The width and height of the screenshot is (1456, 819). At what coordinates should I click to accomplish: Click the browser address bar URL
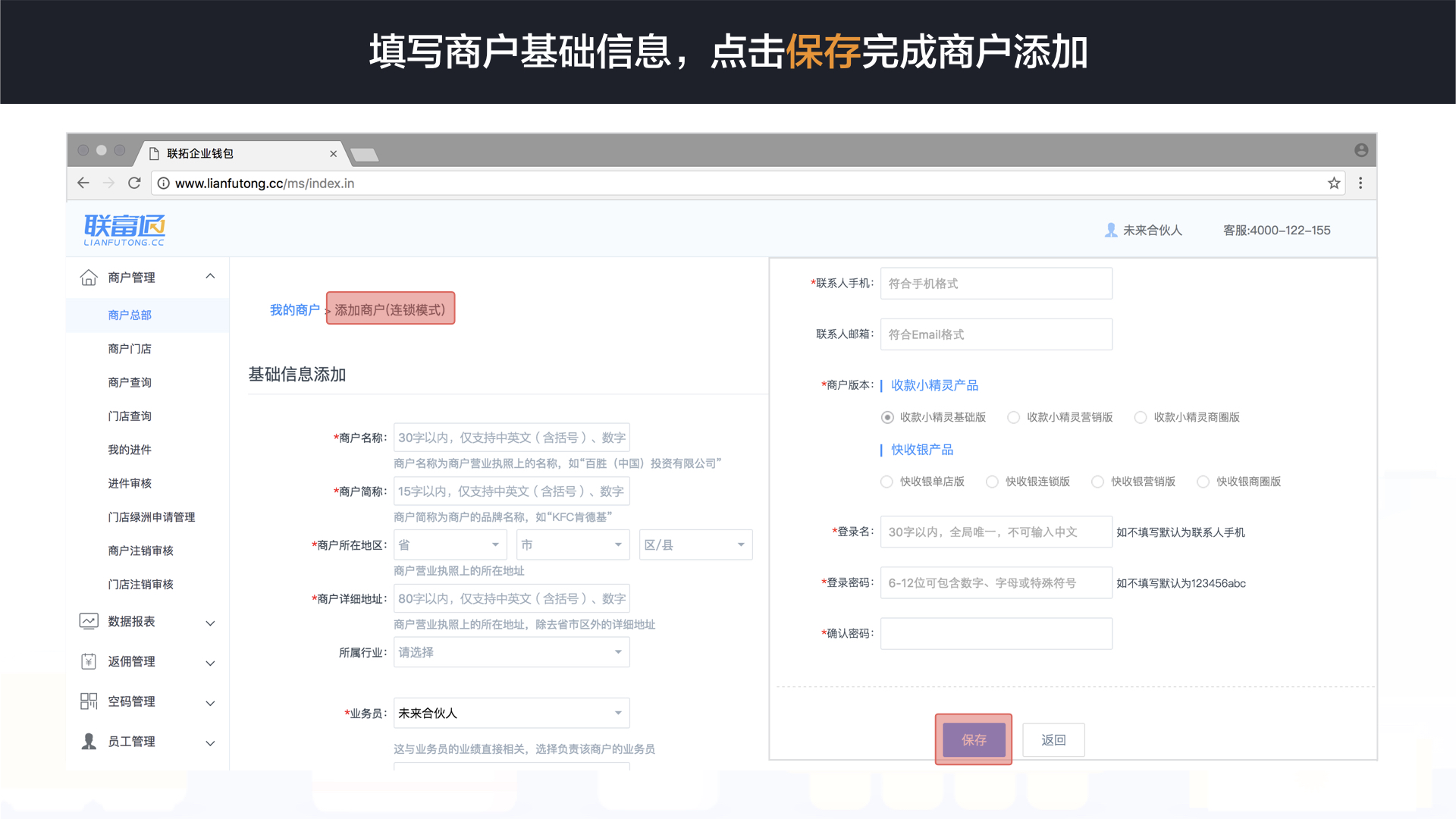265,183
